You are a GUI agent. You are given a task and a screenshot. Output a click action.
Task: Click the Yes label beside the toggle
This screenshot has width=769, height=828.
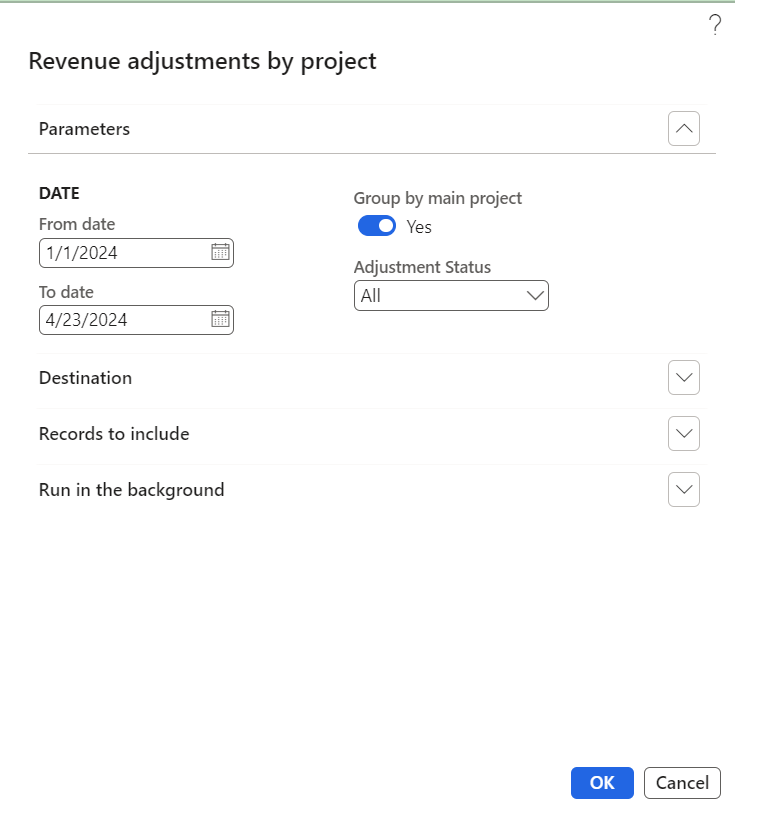pos(419,227)
